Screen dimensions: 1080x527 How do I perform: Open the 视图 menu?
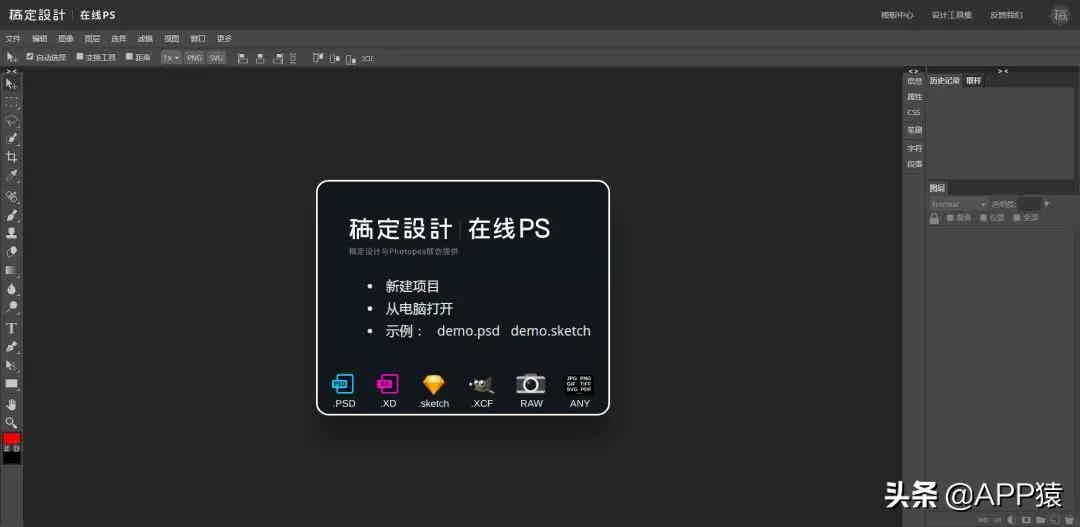click(172, 39)
